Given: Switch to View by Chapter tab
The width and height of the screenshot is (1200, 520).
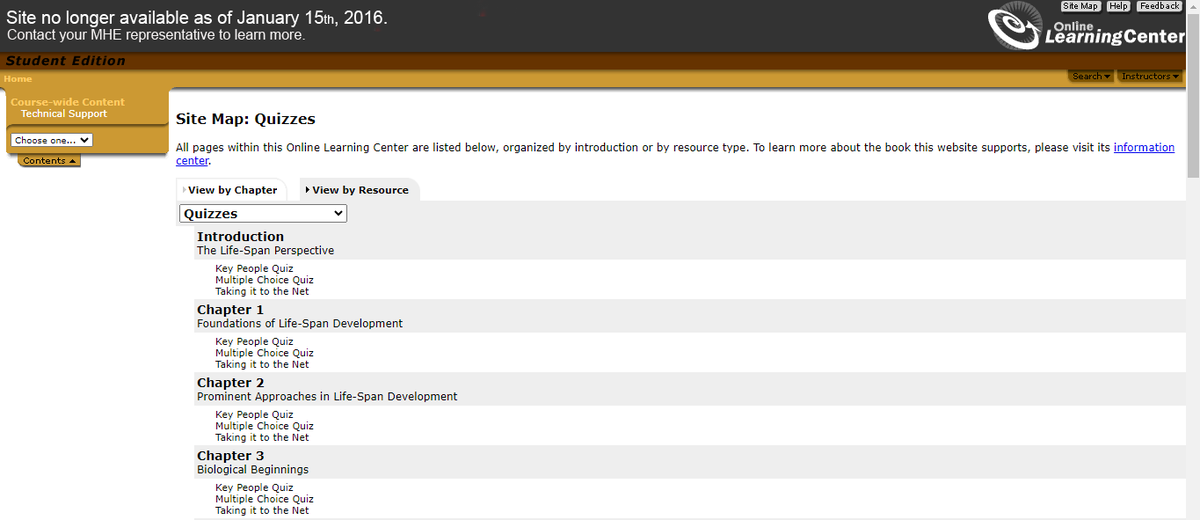Looking at the screenshot, I should click(x=232, y=190).
